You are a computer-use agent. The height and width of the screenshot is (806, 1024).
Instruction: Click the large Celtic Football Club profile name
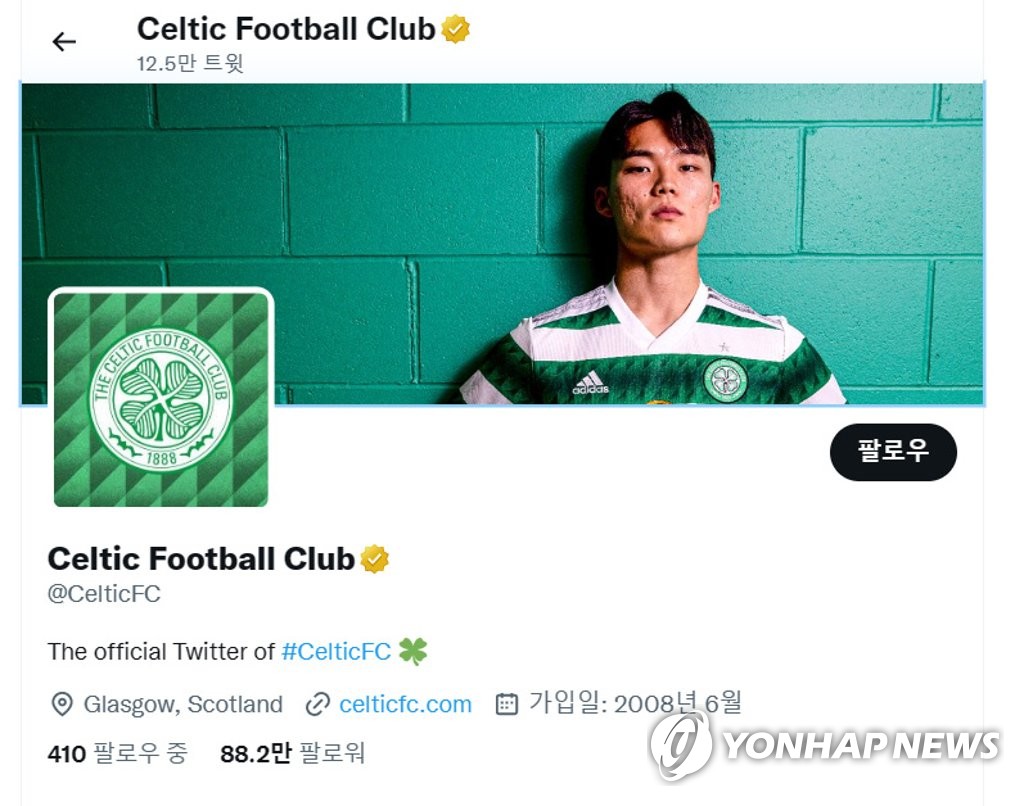coord(201,559)
